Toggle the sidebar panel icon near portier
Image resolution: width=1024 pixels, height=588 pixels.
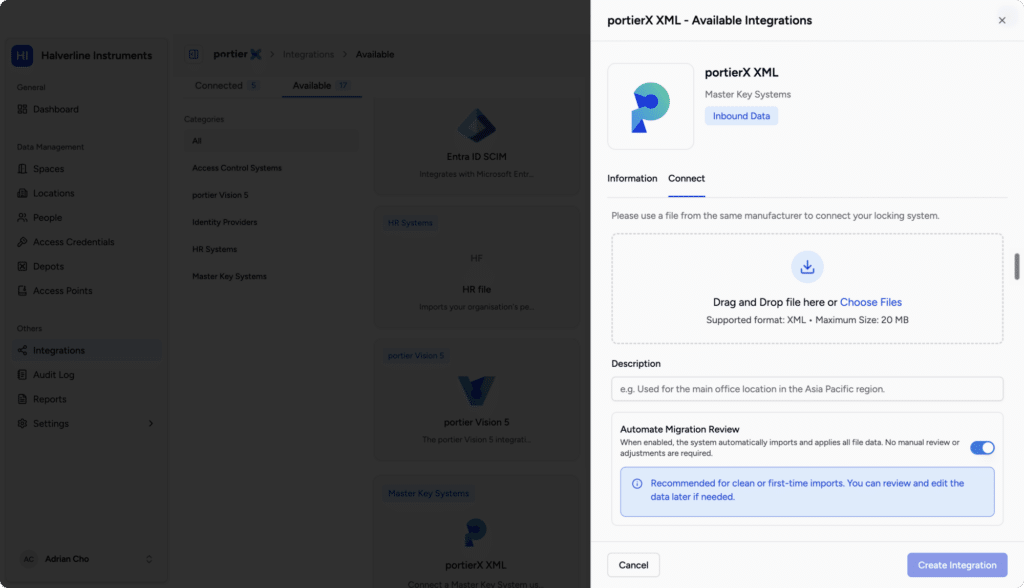193,54
